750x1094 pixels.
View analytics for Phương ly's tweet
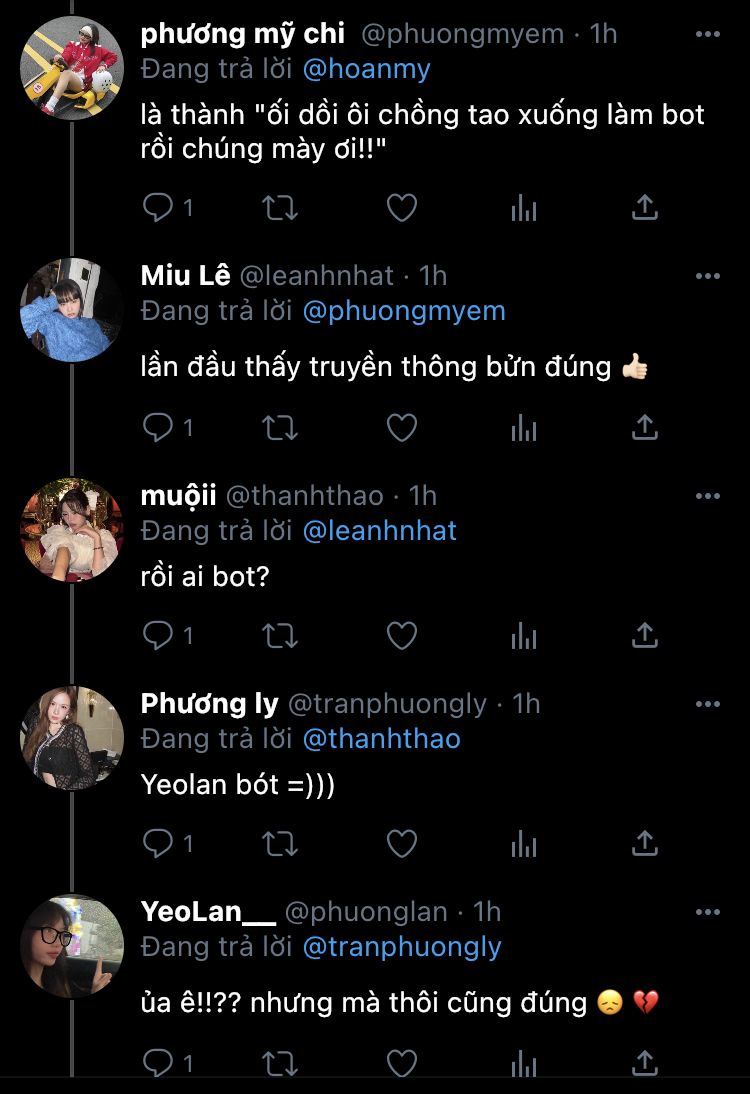click(x=524, y=844)
